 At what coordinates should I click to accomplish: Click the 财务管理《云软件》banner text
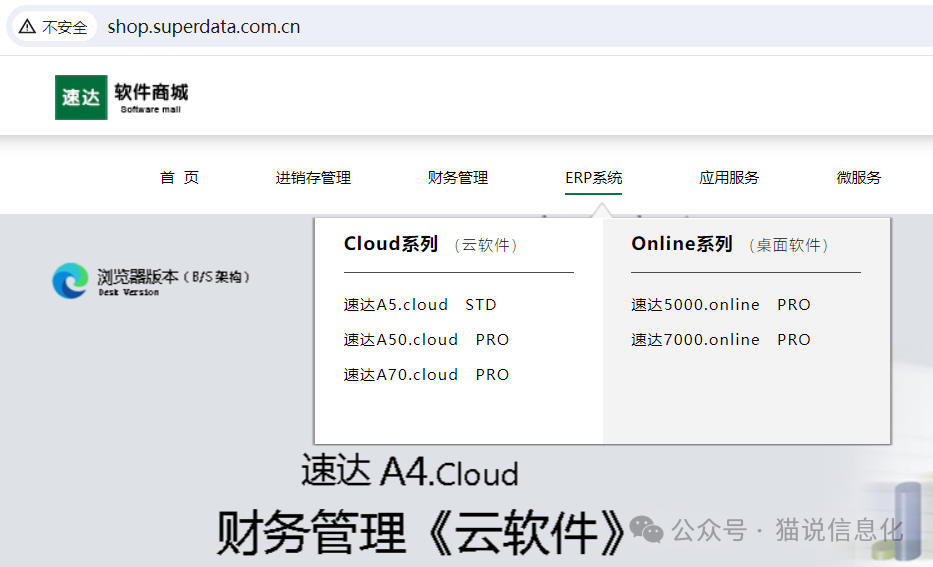click(x=421, y=532)
